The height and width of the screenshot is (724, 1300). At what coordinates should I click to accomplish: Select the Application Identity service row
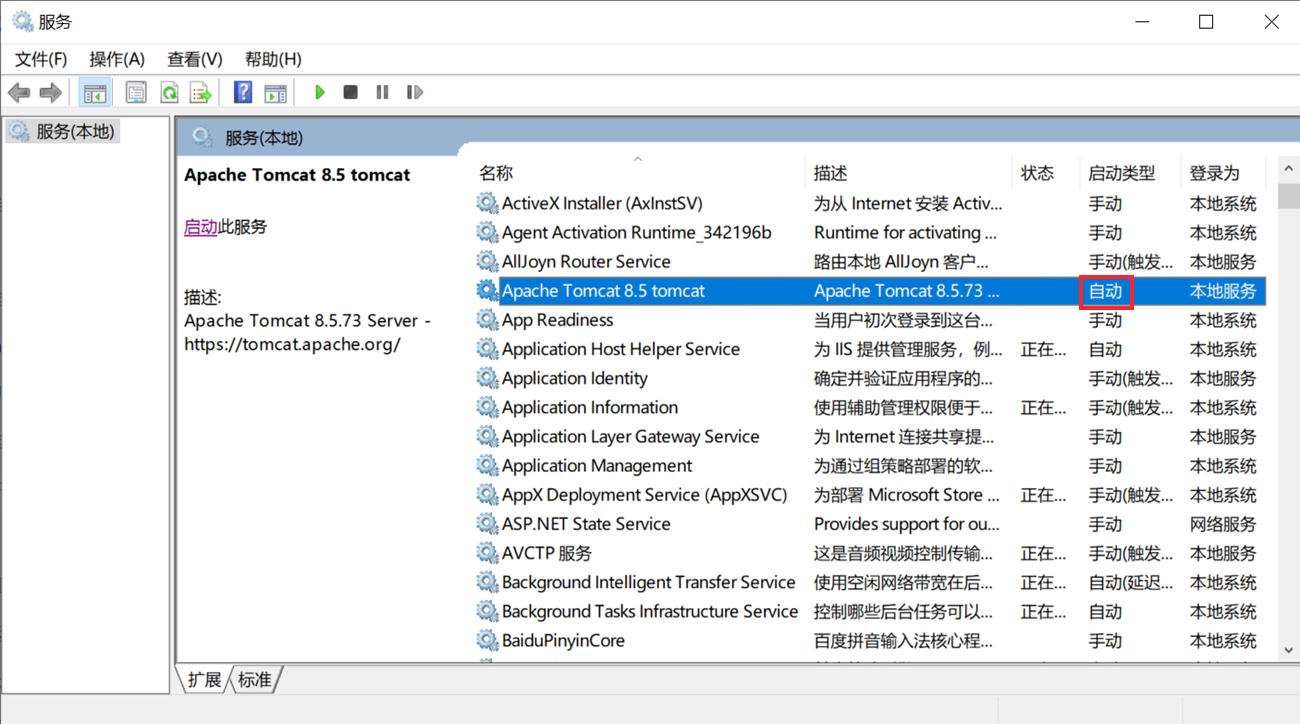click(574, 378)
